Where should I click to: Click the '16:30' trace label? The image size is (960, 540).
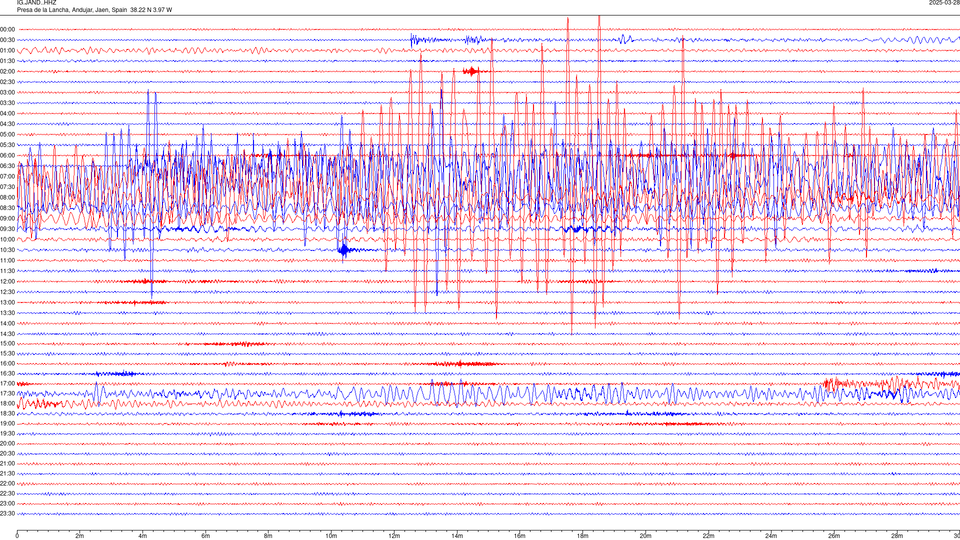pyautogui.click(x=7, y=373)
